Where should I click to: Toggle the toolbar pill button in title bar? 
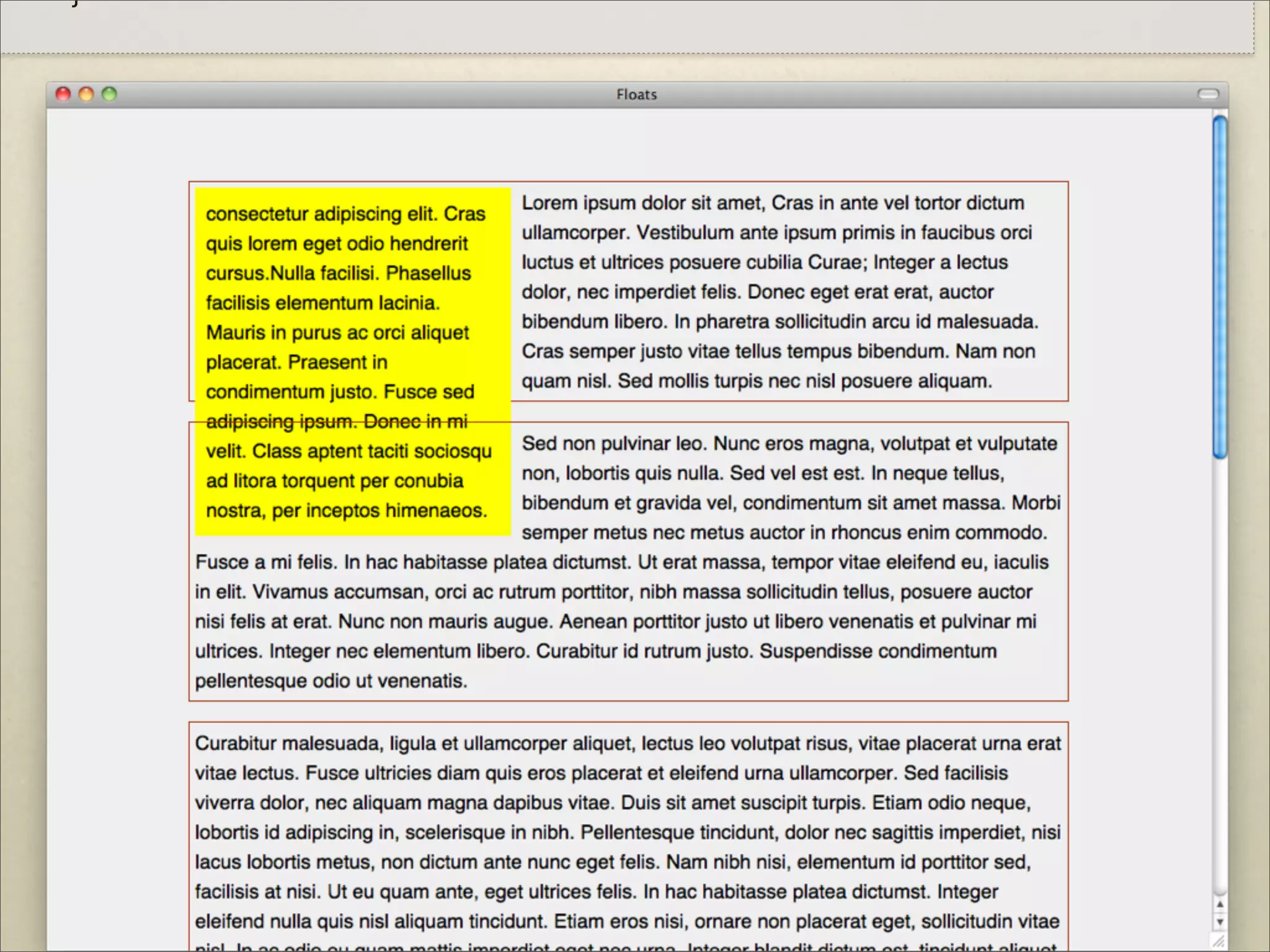click(x=1207, y=94)
